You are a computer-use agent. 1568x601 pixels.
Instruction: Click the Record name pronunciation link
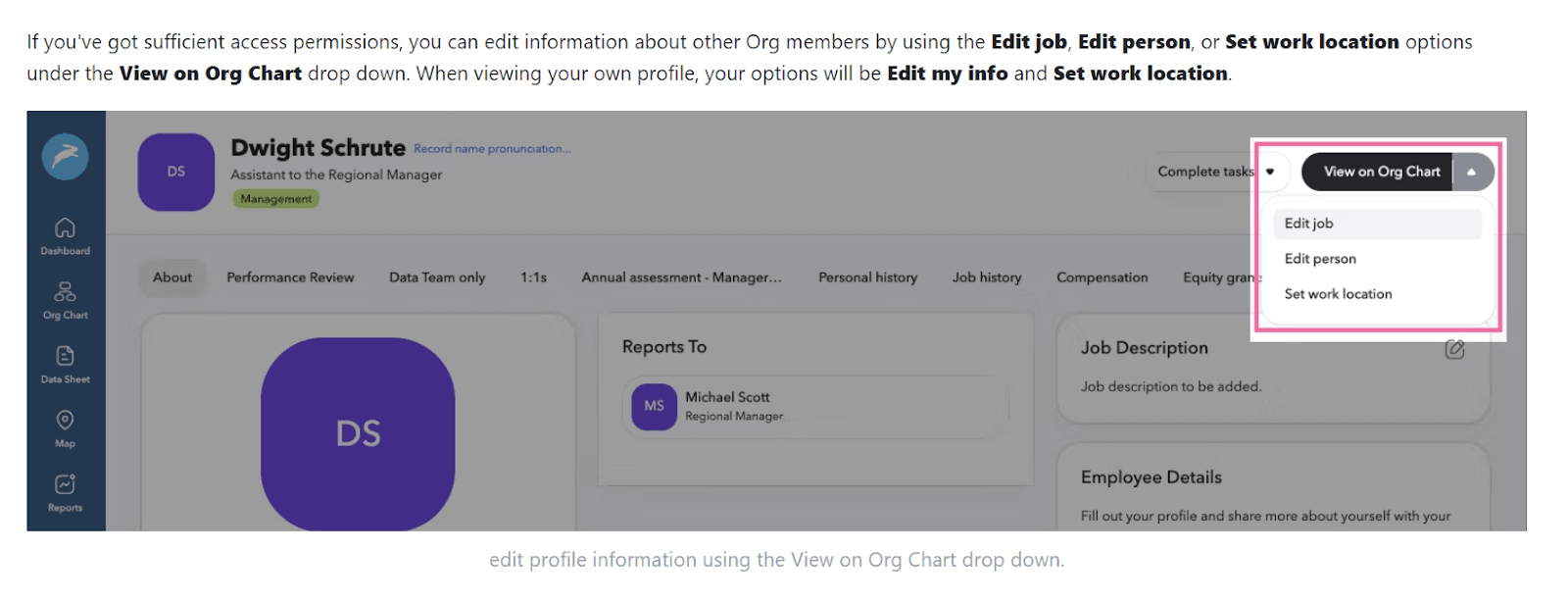tap(491, 149)
